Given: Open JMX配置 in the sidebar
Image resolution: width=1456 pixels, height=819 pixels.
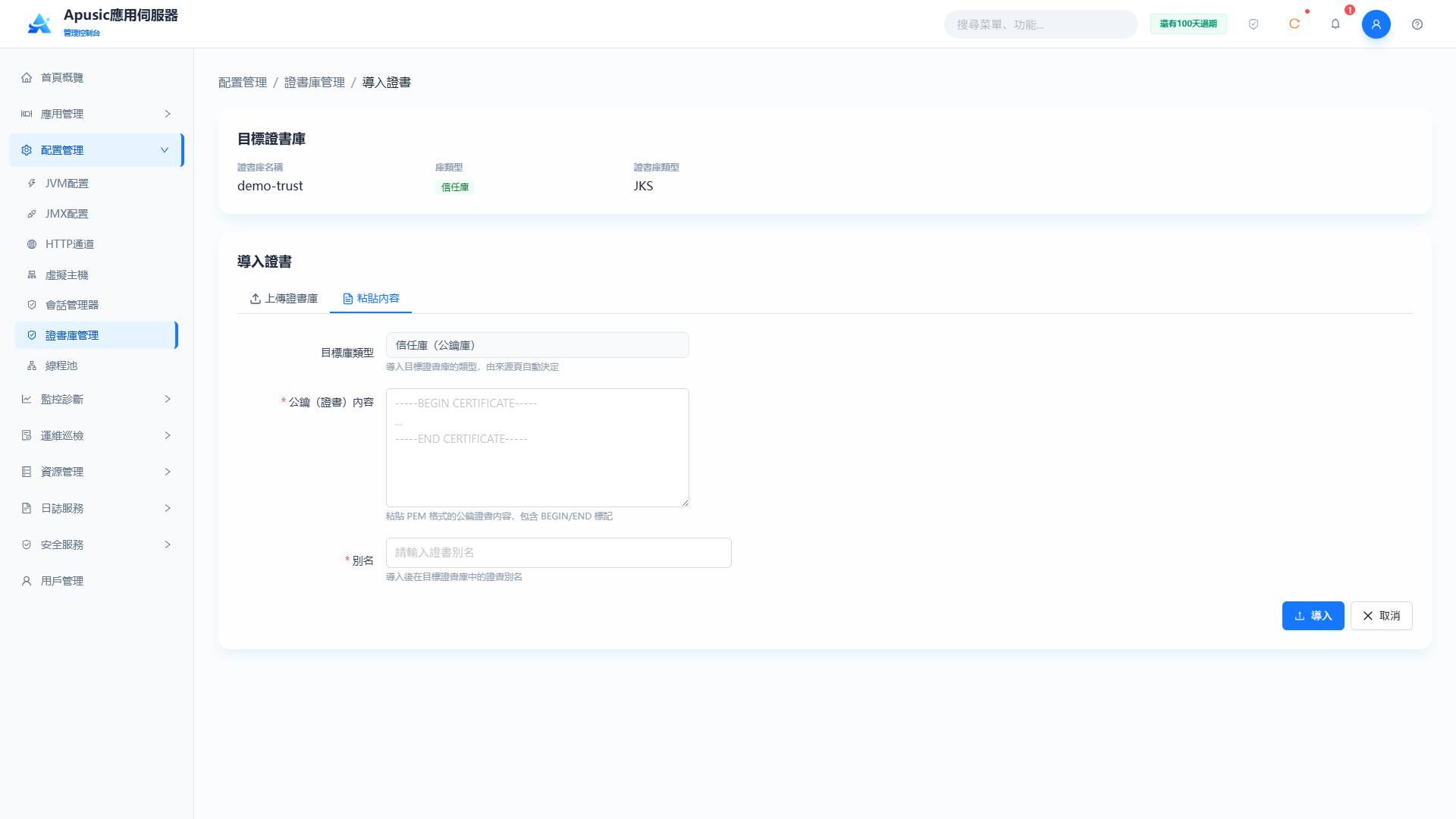Looking at the screenshot, I should click(96, 214).
